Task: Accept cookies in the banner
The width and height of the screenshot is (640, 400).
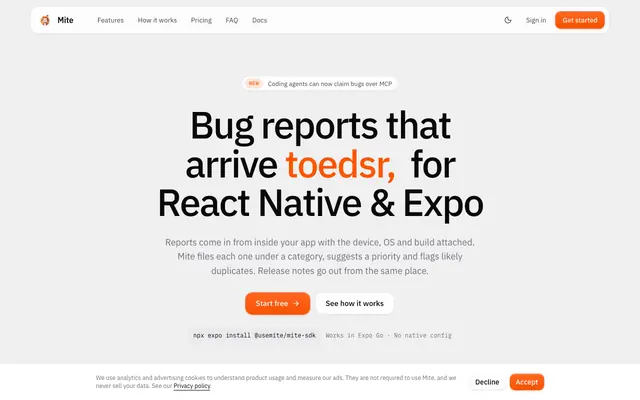Action: pyautogui.click(x=527, y=382)
